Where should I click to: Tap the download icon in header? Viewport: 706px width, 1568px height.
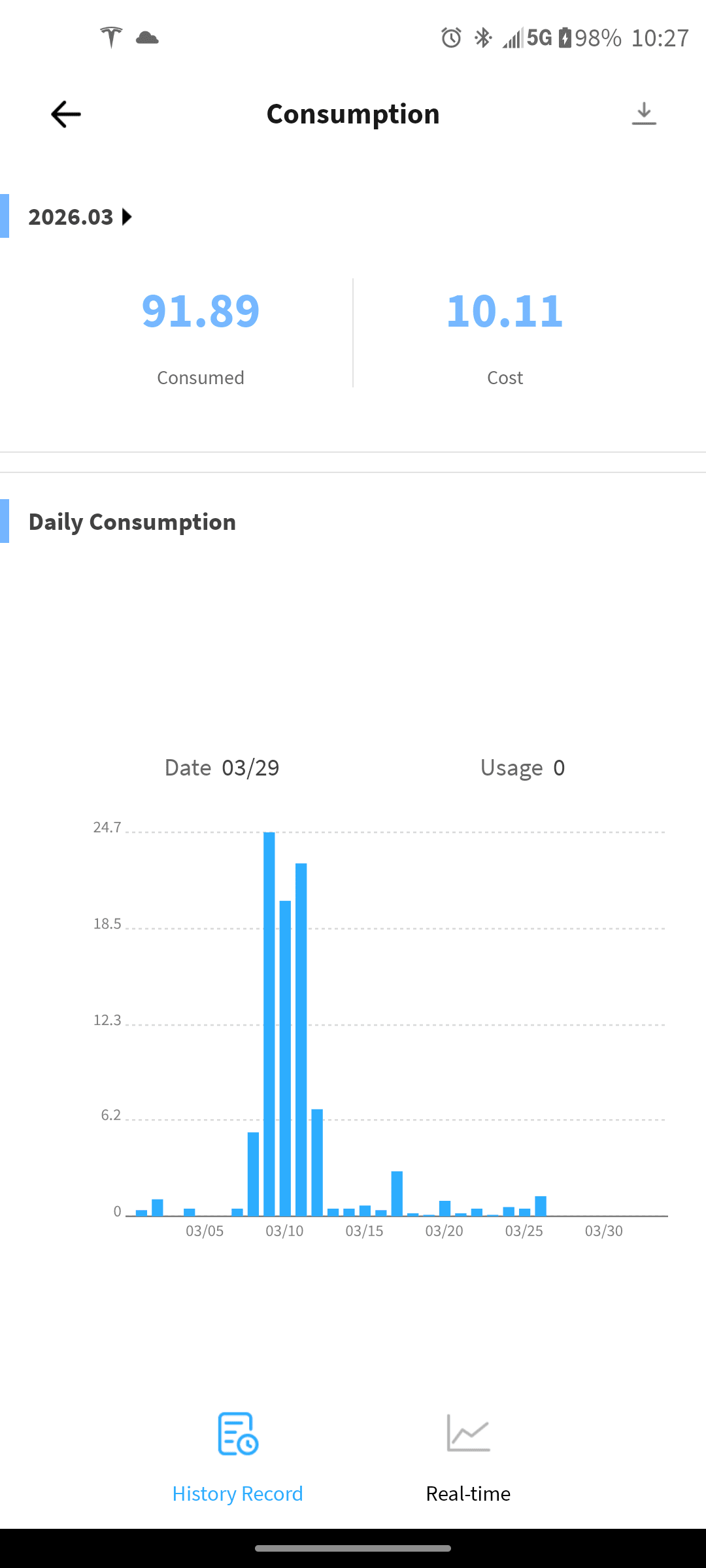coord(644,114)
